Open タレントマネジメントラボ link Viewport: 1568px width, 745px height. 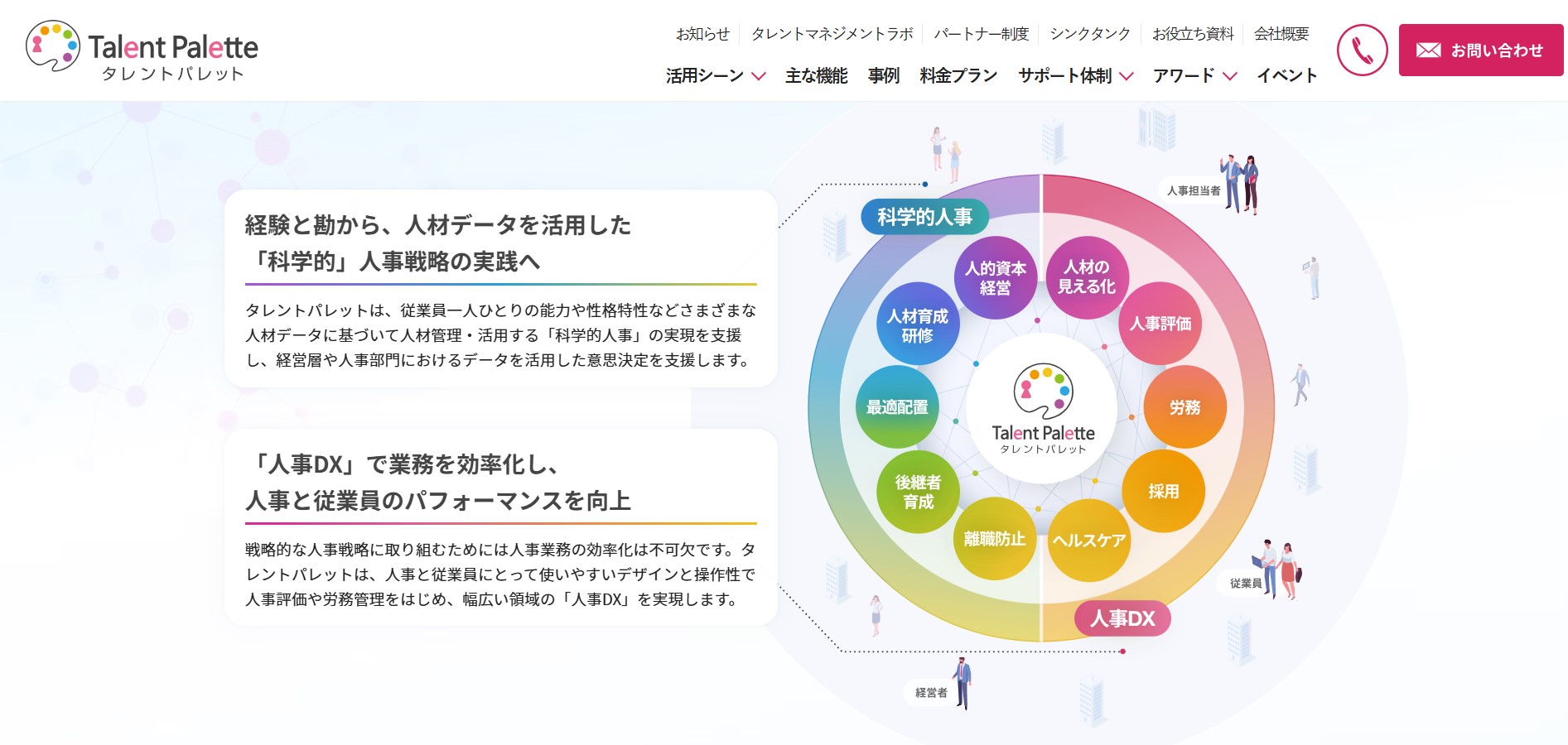tap(832, 34)
